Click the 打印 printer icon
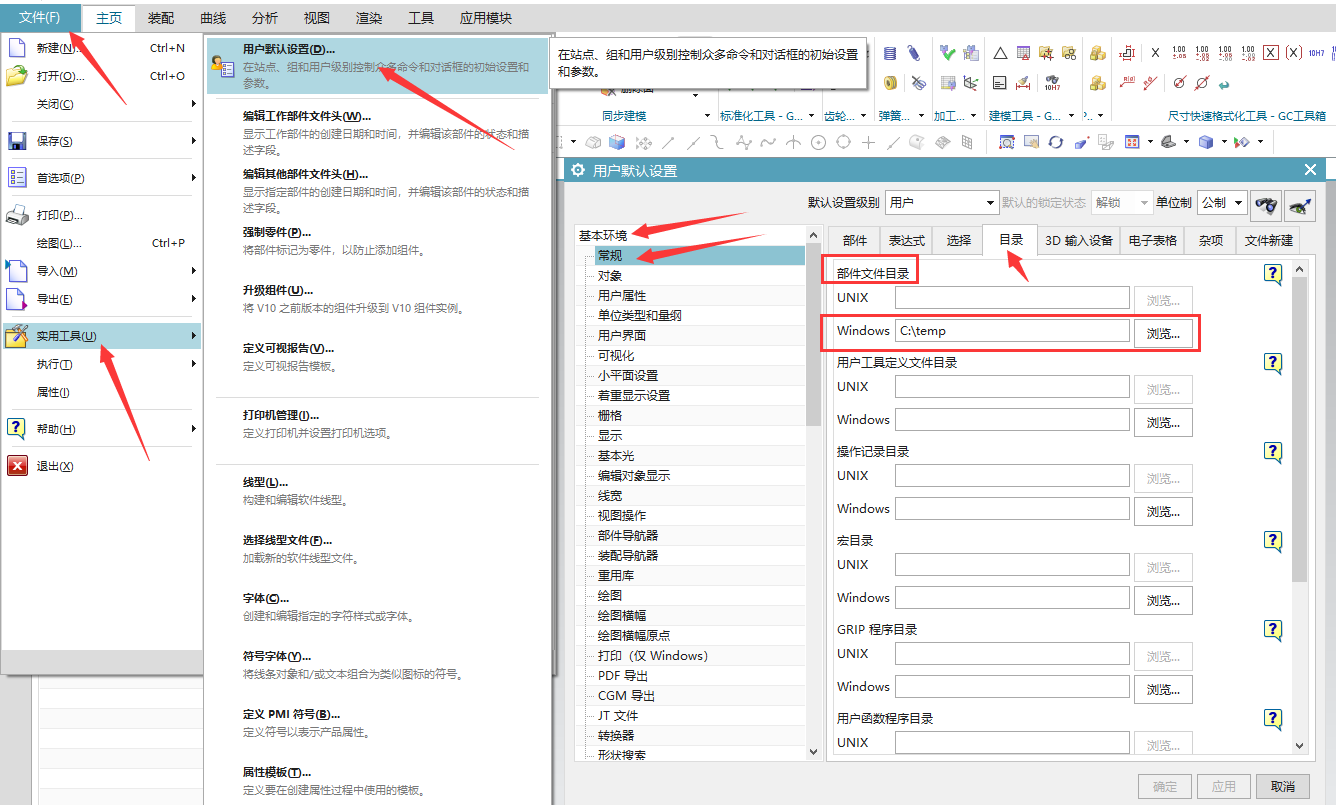Viewport: 1336px width, 805px height. coord(17,215)
